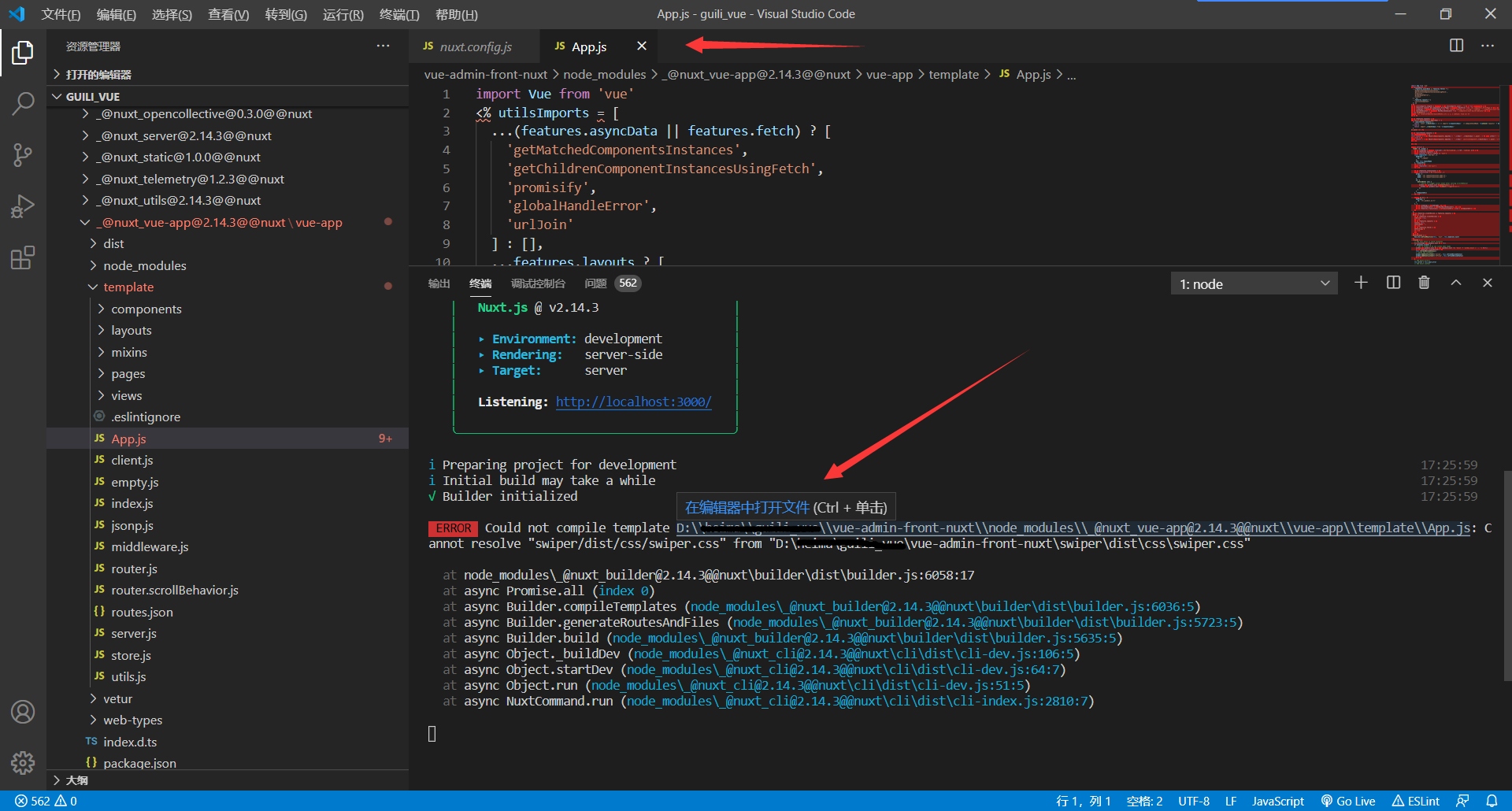Open the App.js path link in error
Image resolution: width=1512 pixels, height=811 pixels.
coord(1073,528)
